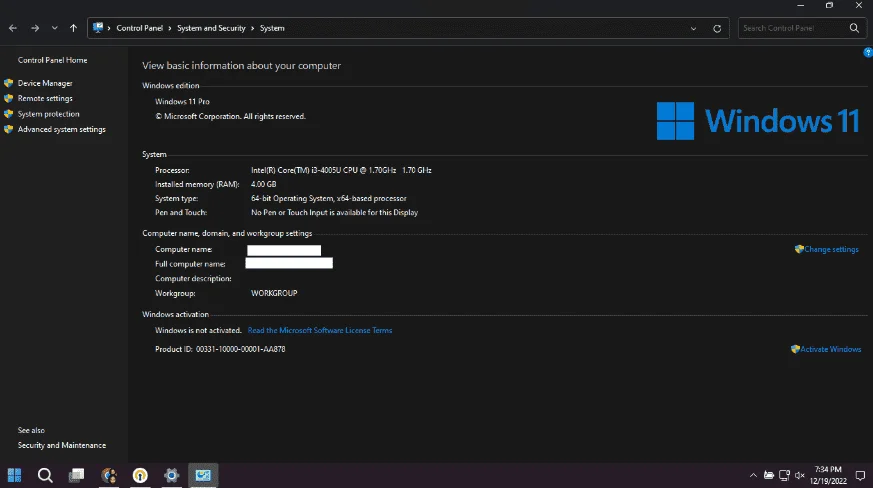Read the Microsoft Software License Terms
The height and width of the screenshot is (488, 873).
[x=320, y=330]
